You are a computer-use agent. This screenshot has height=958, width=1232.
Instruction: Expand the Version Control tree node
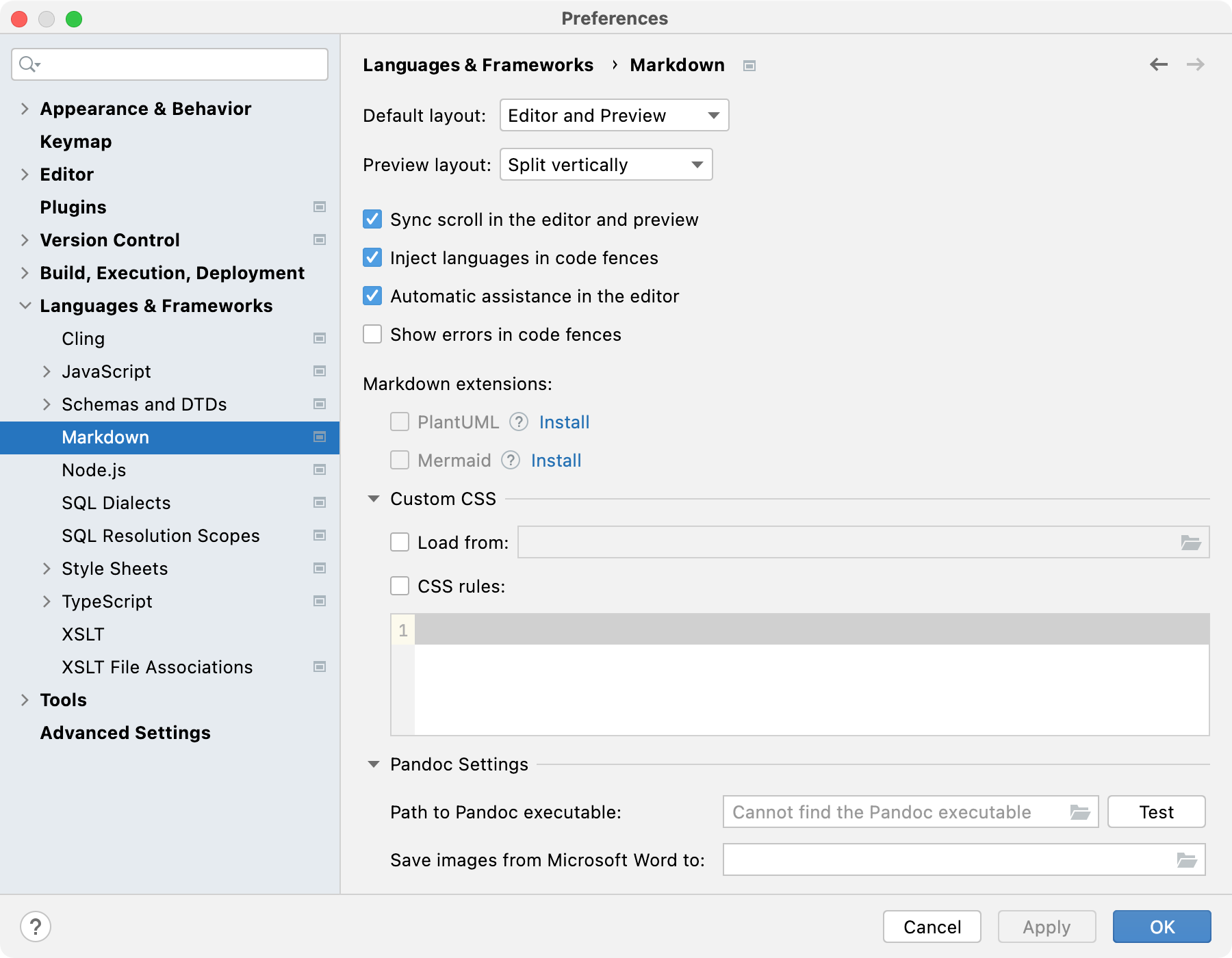25,240
